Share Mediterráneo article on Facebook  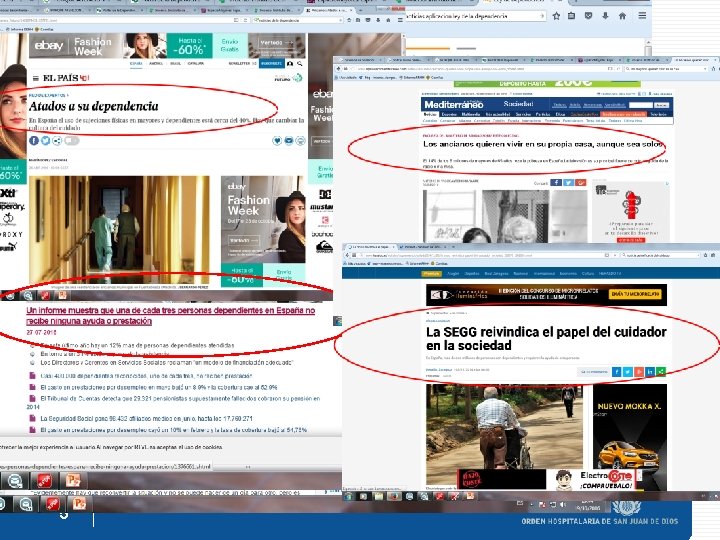pos(556,183)
